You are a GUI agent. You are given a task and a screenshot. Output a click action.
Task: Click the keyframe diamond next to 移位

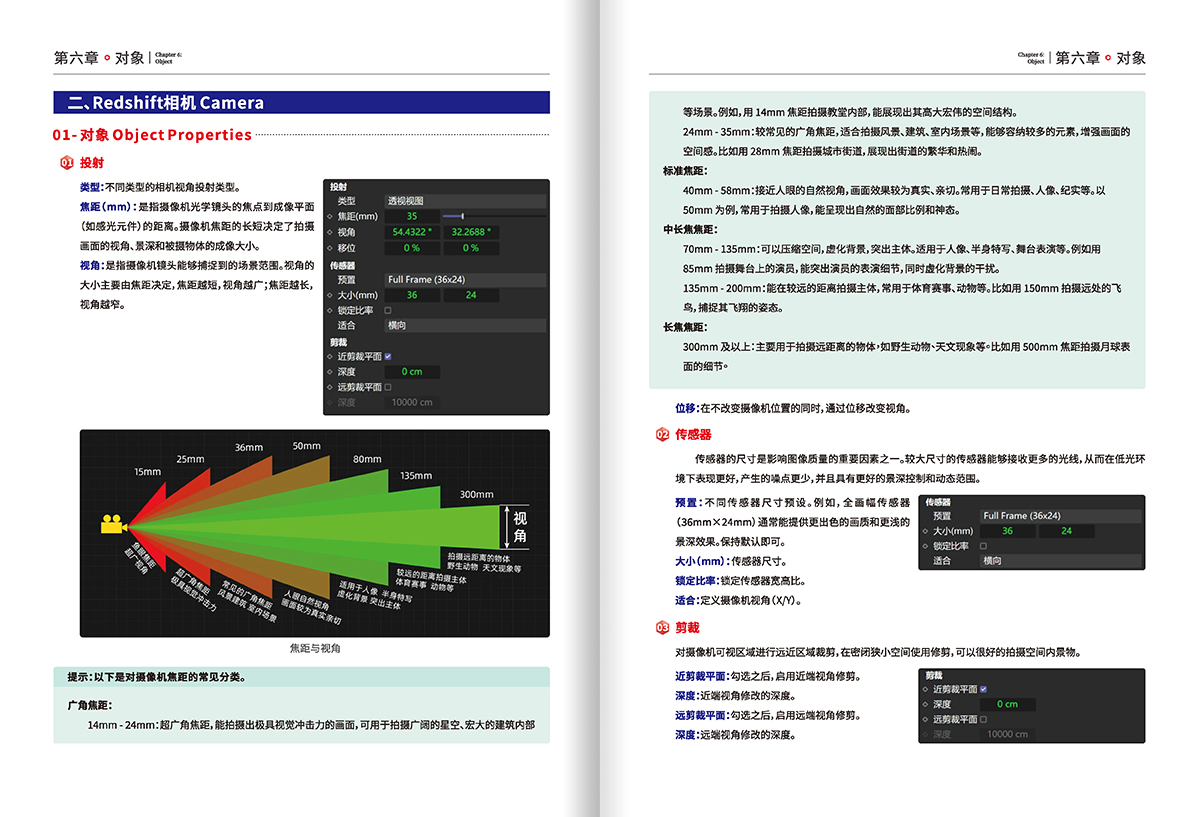tap(330, 248)
